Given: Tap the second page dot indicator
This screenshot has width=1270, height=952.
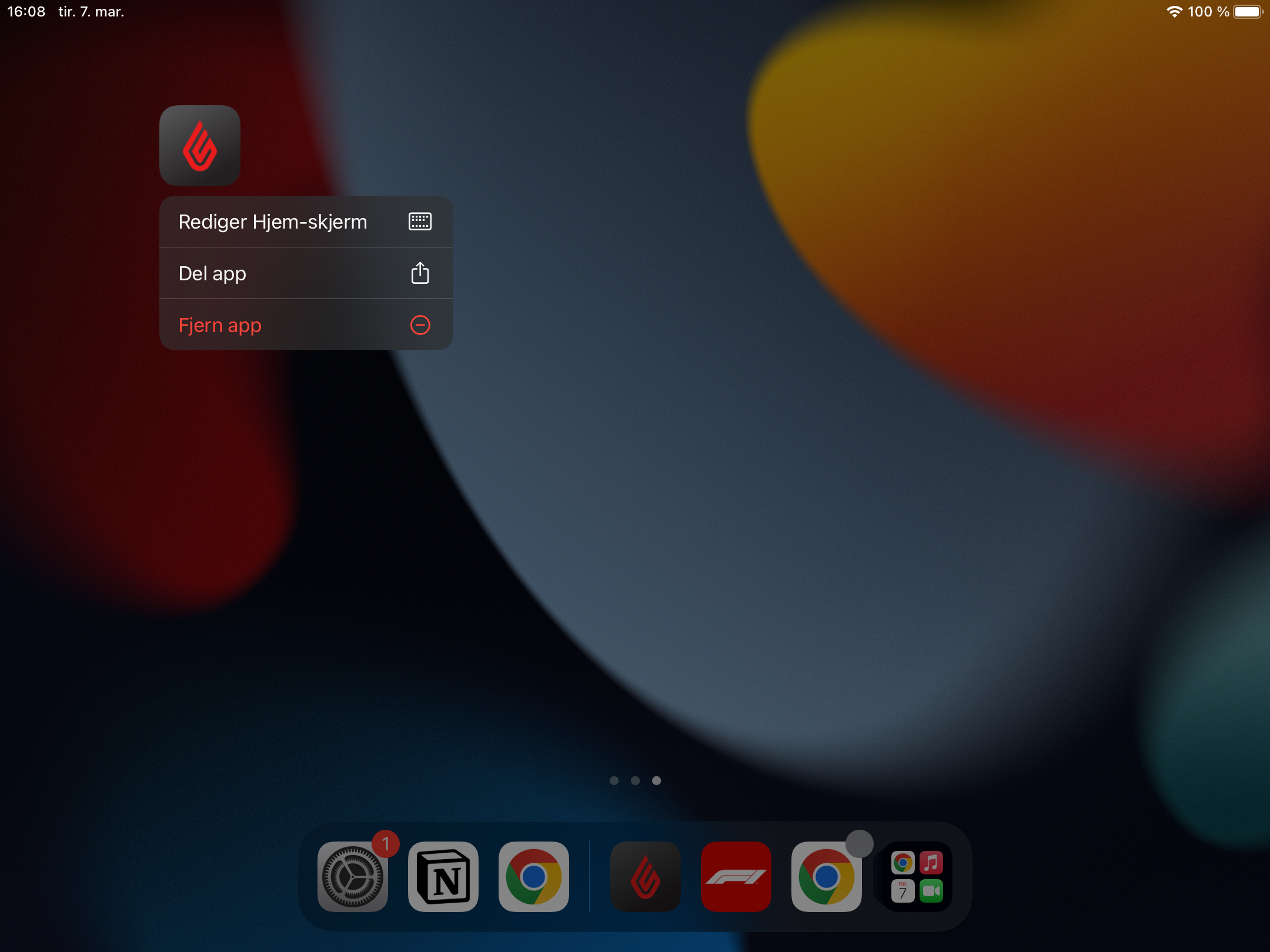Looking at the screenshot, I should [635, 780].
